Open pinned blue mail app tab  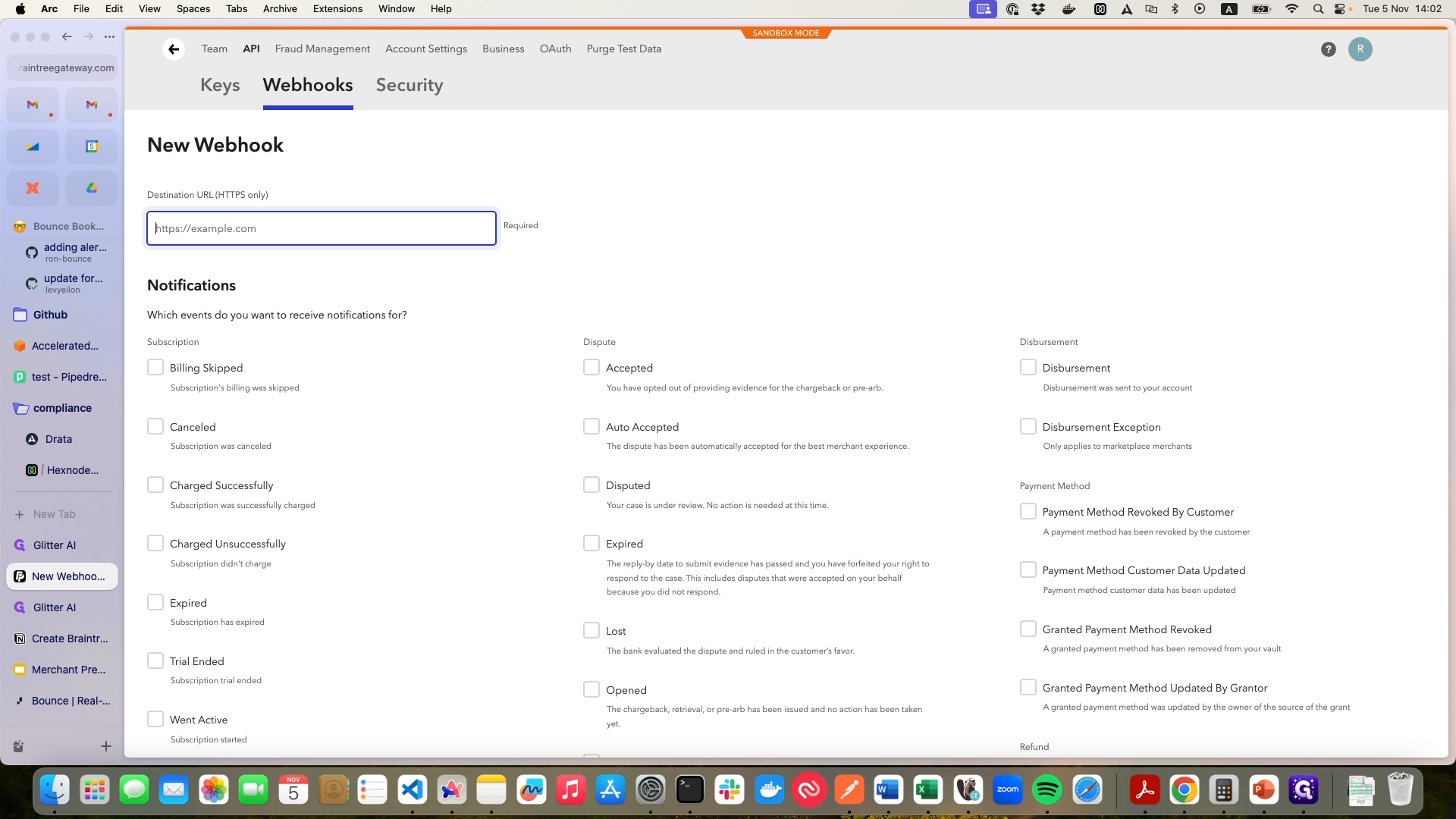tap(33, 146)
